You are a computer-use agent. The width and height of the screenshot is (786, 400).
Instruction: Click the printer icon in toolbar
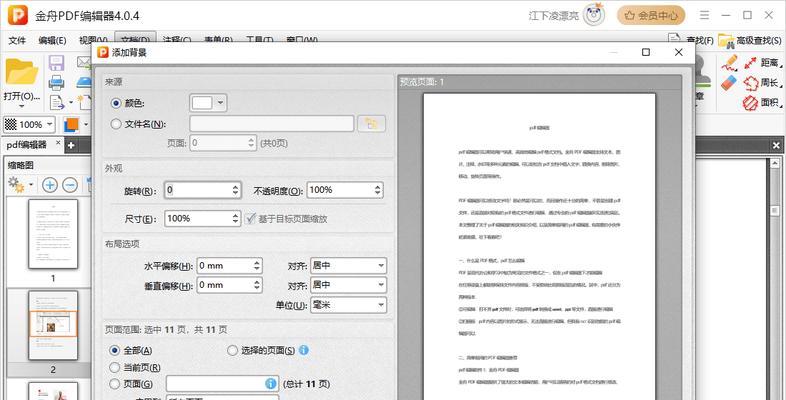[x=56, y=83]
